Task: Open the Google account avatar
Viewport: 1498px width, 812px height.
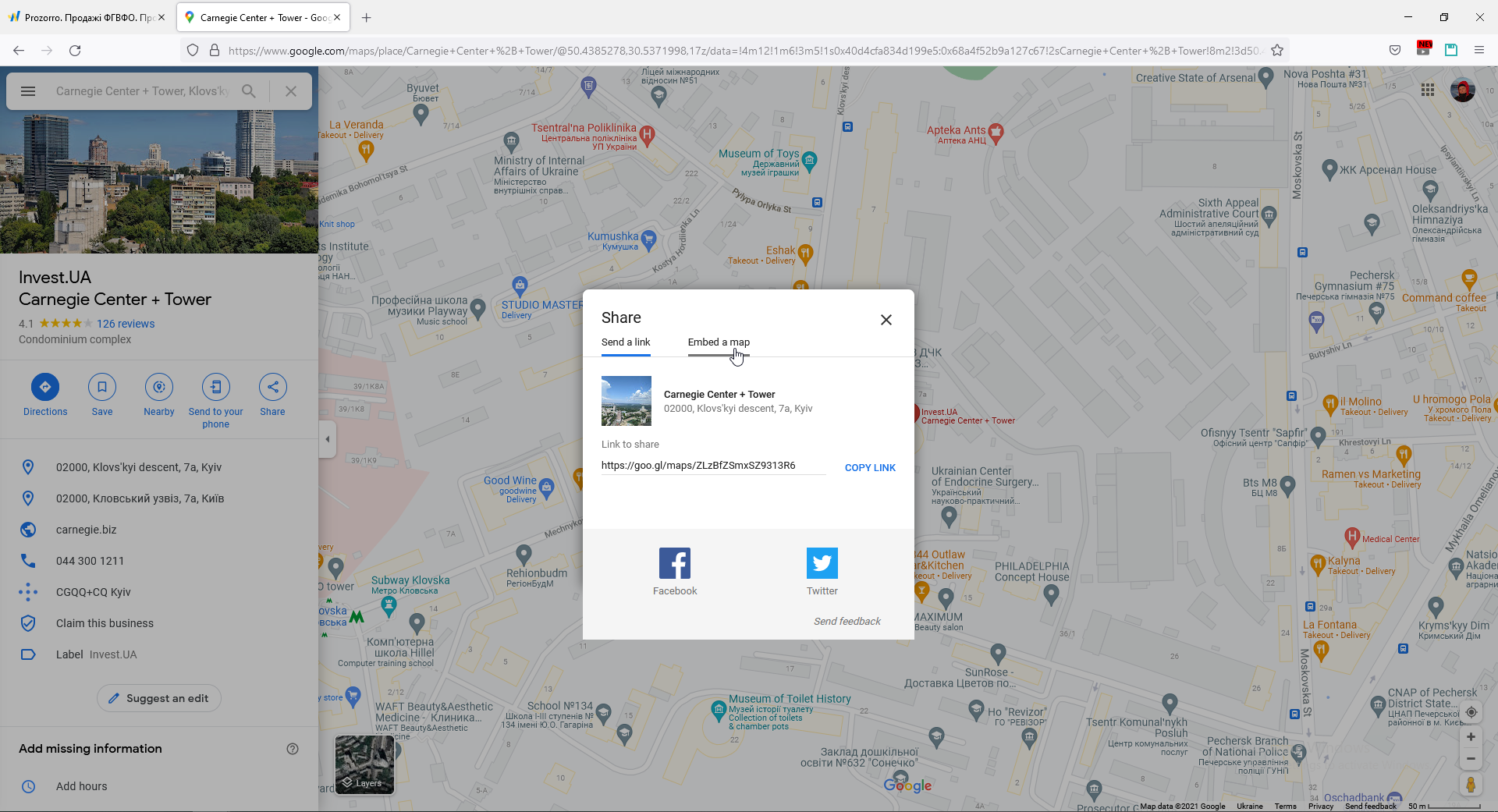Action: tap(1463, 90)
